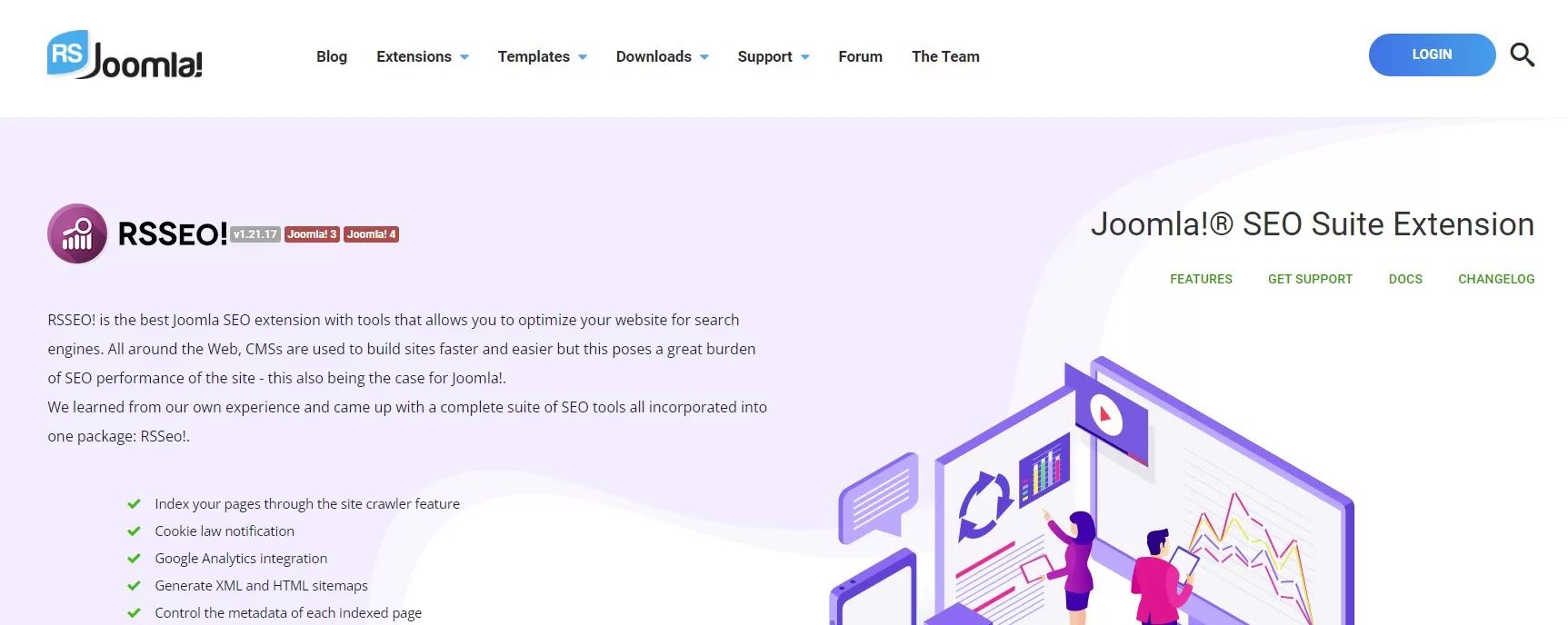
Task: Click the XML and HTML sitemaps checkmark
Action: click(134, 586)
